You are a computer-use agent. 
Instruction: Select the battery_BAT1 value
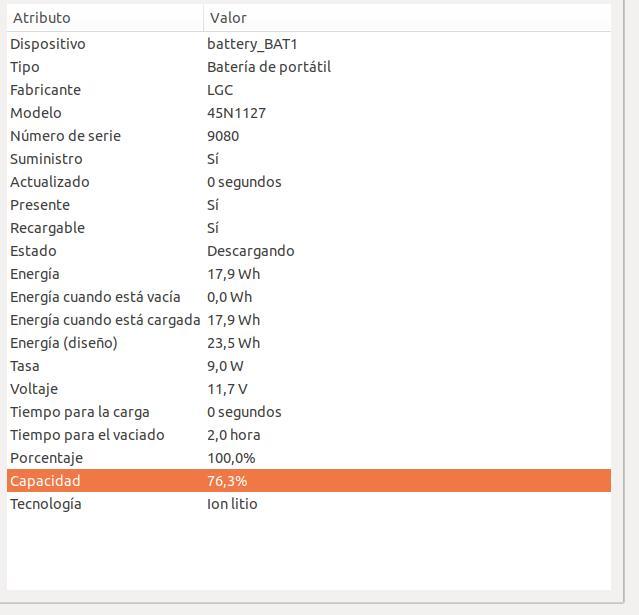point(252,44)
